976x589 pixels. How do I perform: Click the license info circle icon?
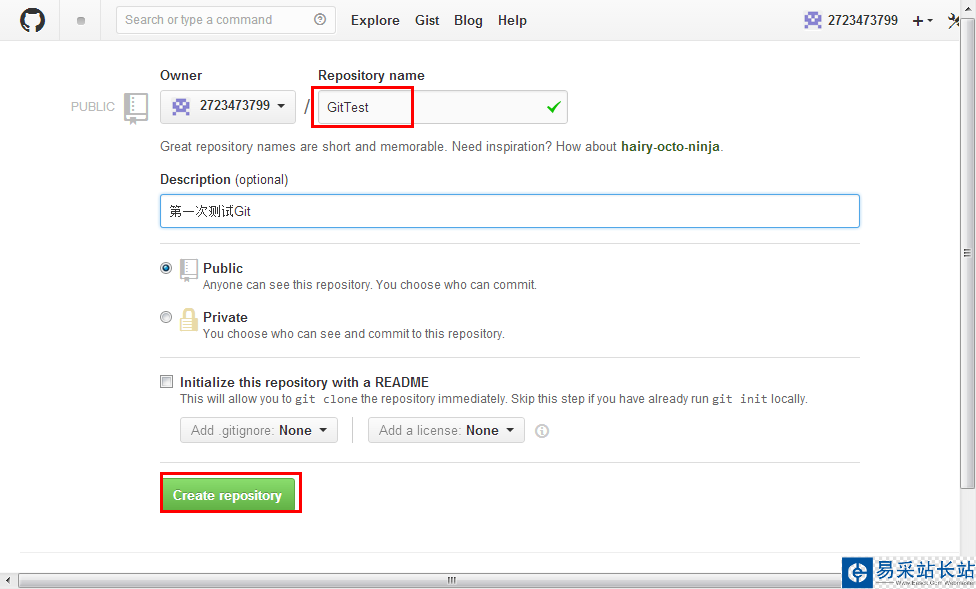pyautogui.click(x=542, y=431)
